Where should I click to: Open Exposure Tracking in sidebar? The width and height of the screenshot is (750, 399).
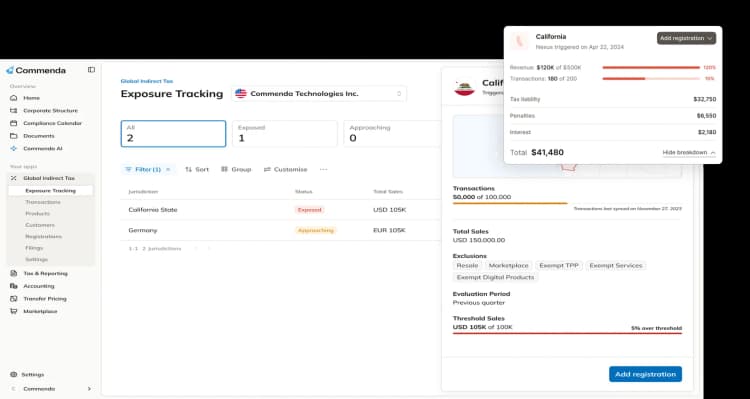[x=50, y=190]
